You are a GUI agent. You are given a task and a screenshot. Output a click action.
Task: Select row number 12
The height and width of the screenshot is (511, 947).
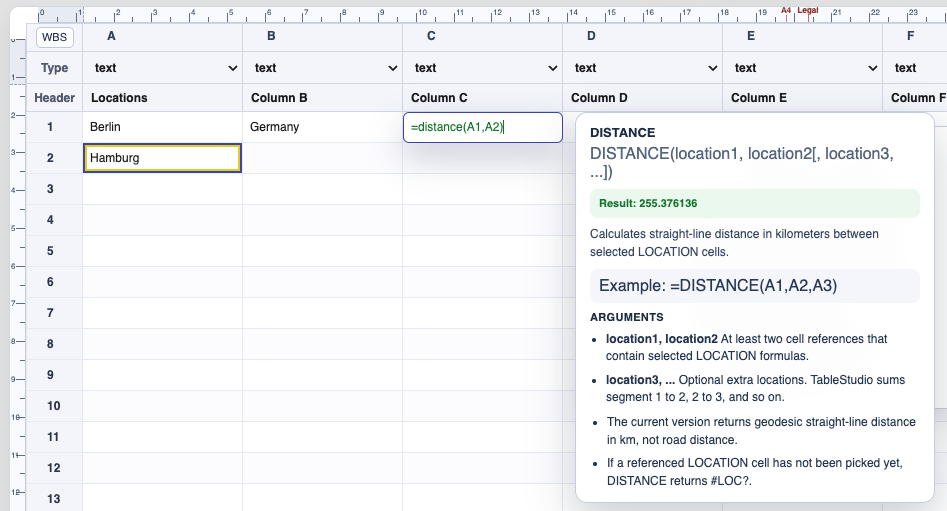coord(53,468)
